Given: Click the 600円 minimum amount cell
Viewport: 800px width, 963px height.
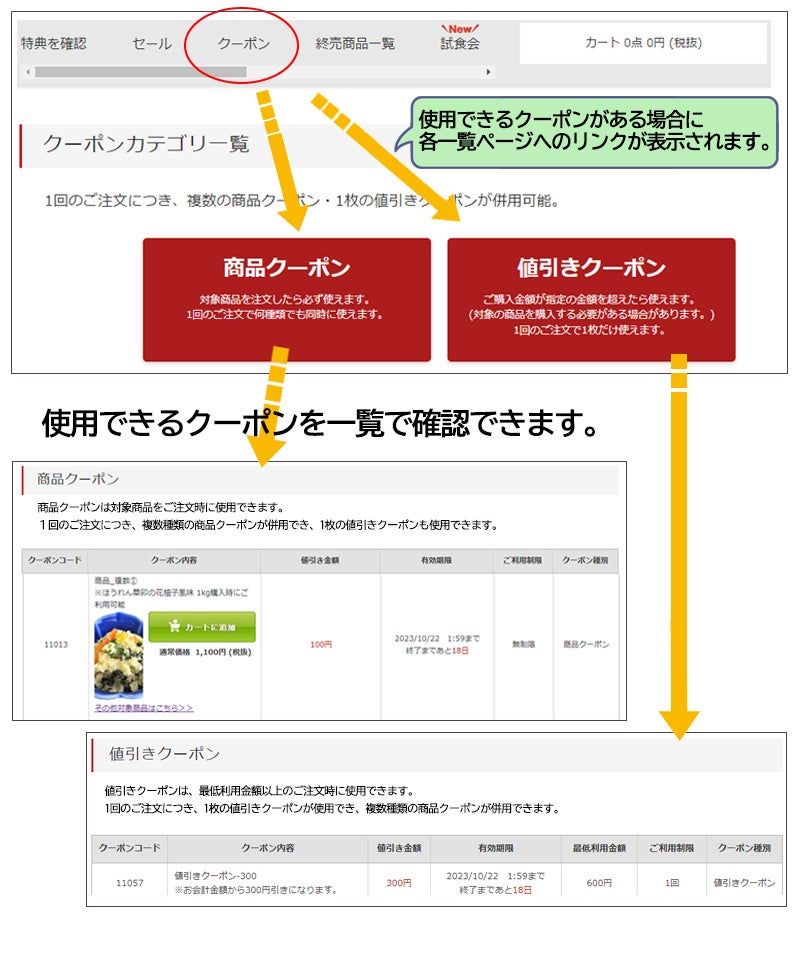Looking at the screenshot, I should pos(599,883).
